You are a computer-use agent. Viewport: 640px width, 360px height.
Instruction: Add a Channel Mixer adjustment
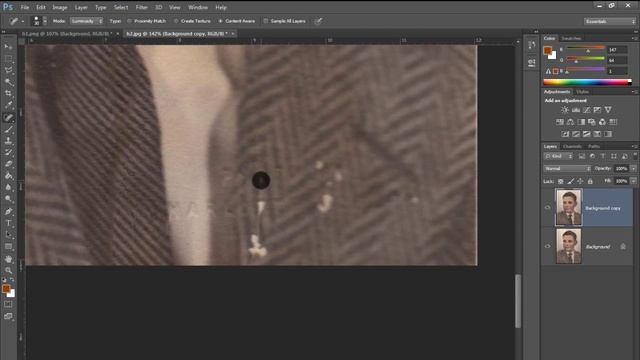[602, 122]
